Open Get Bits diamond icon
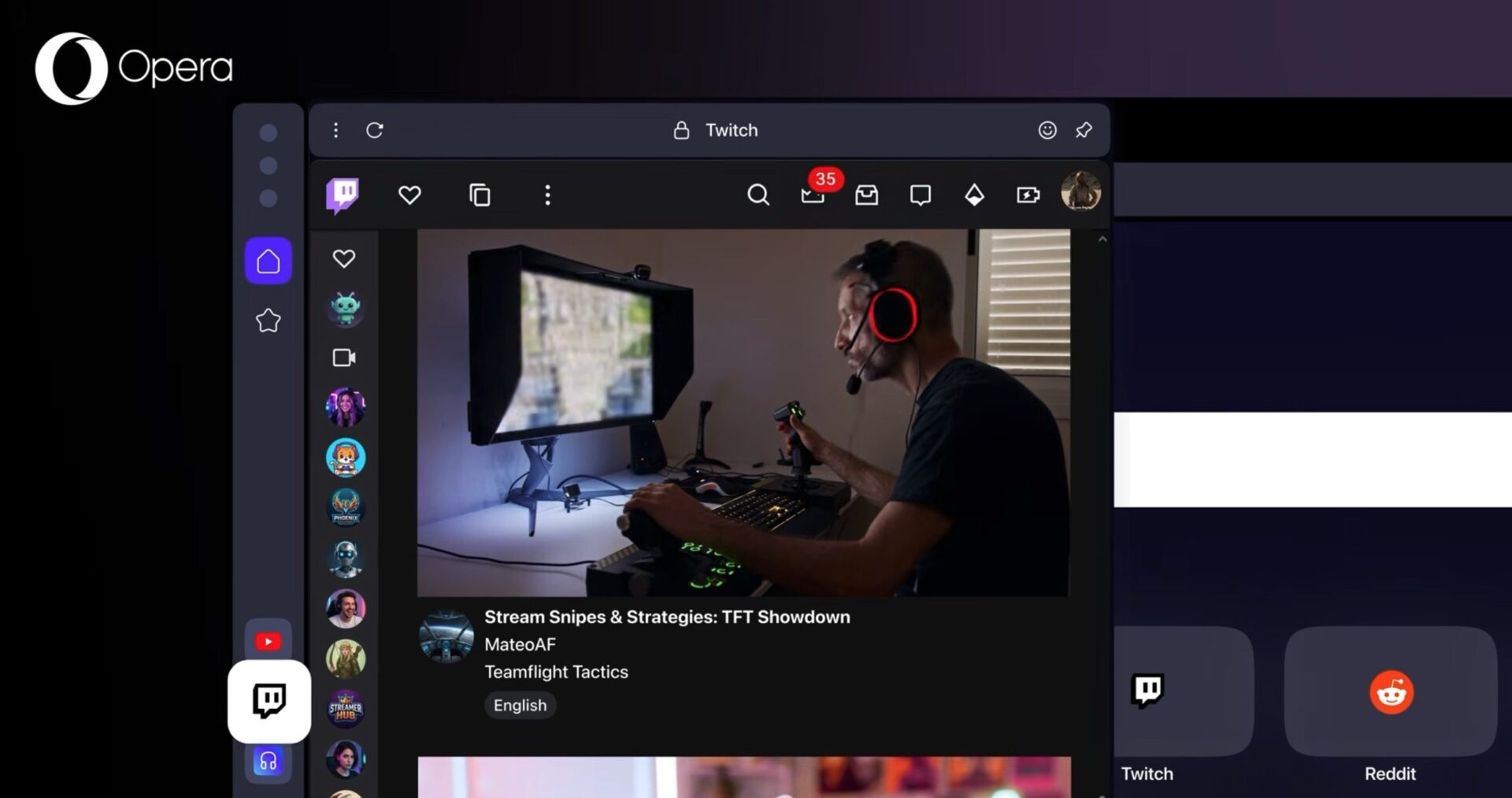The height and width of the screenshot is (798, 1512). 974,195
